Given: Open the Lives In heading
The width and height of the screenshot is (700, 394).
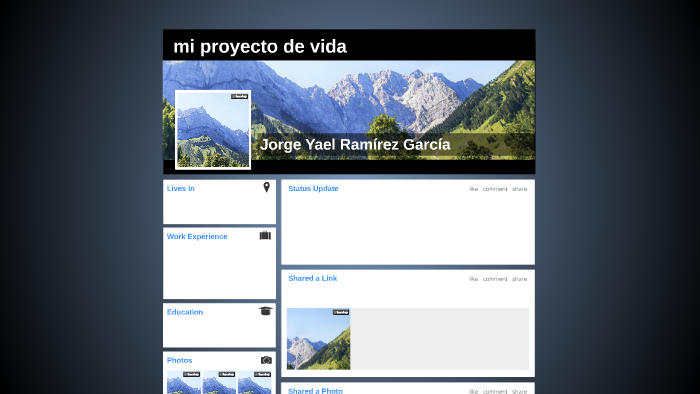Looking at the screenshot, I should pos(181,188).
